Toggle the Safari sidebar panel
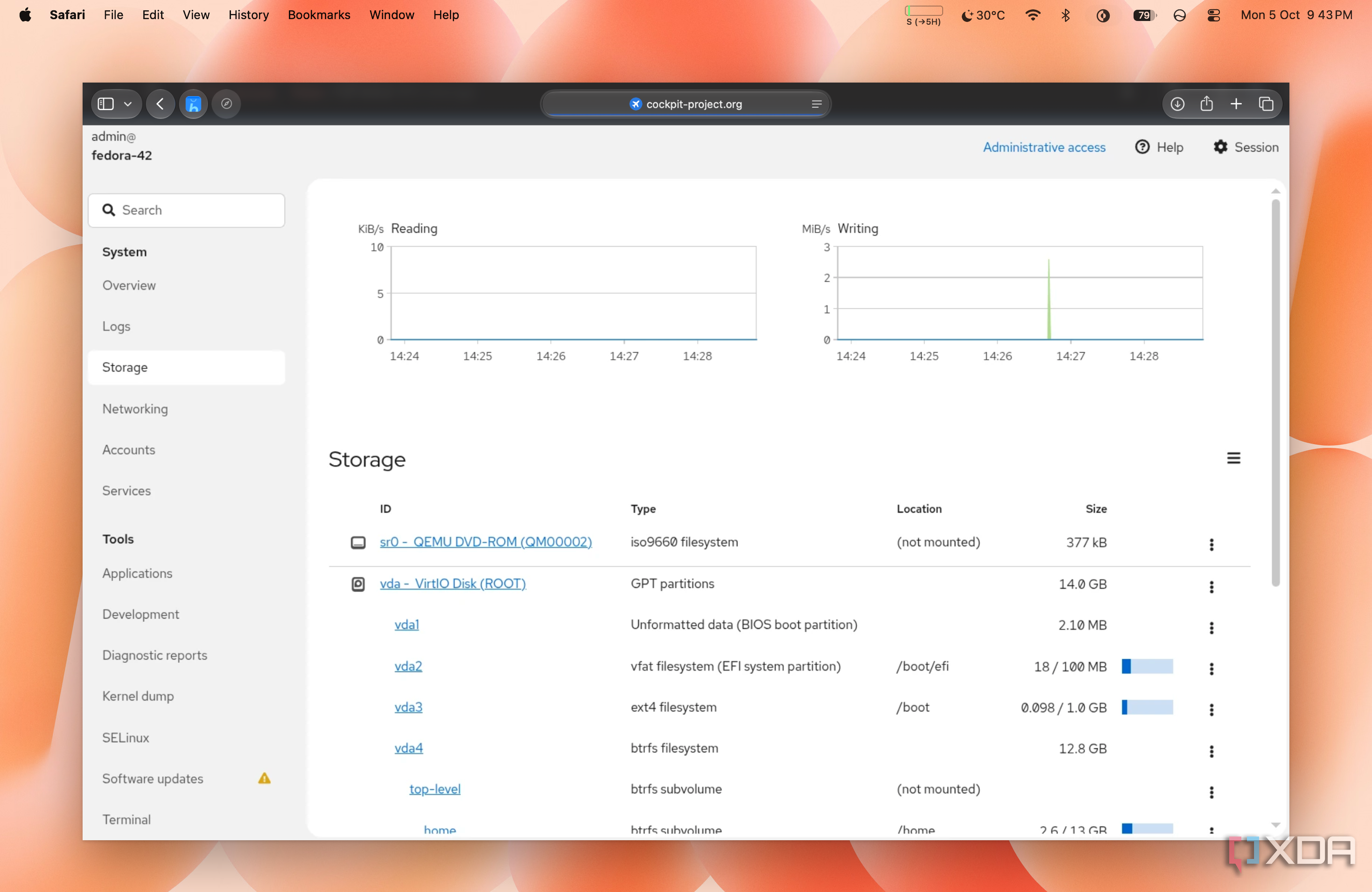The image size is (1372, 892). (x=105, y=104)
